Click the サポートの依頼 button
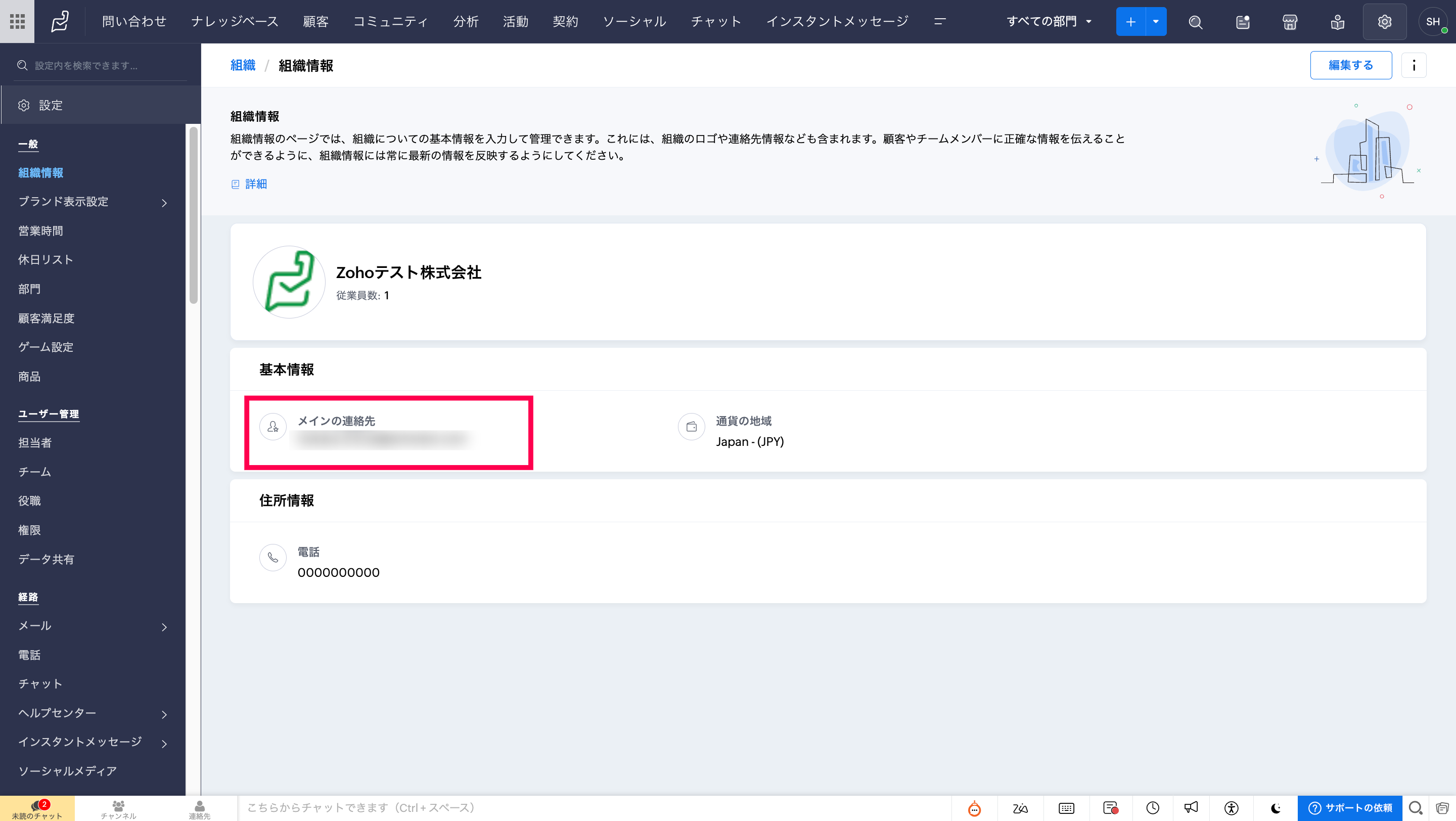The width and height of the screenshot is (1456, 821). 1350,808
